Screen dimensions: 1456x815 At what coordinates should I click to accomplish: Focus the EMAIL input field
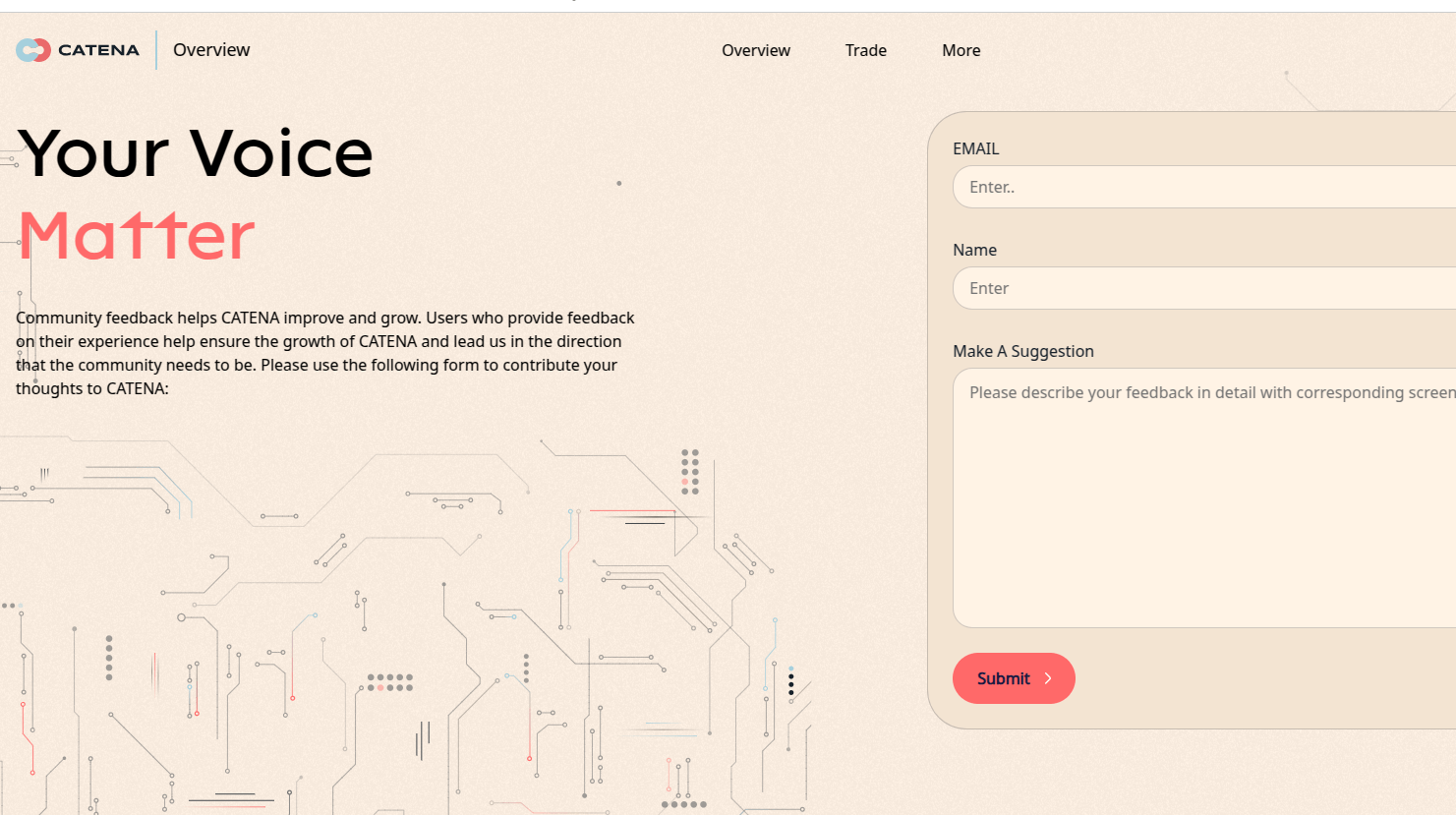(x=1204, y=187)
